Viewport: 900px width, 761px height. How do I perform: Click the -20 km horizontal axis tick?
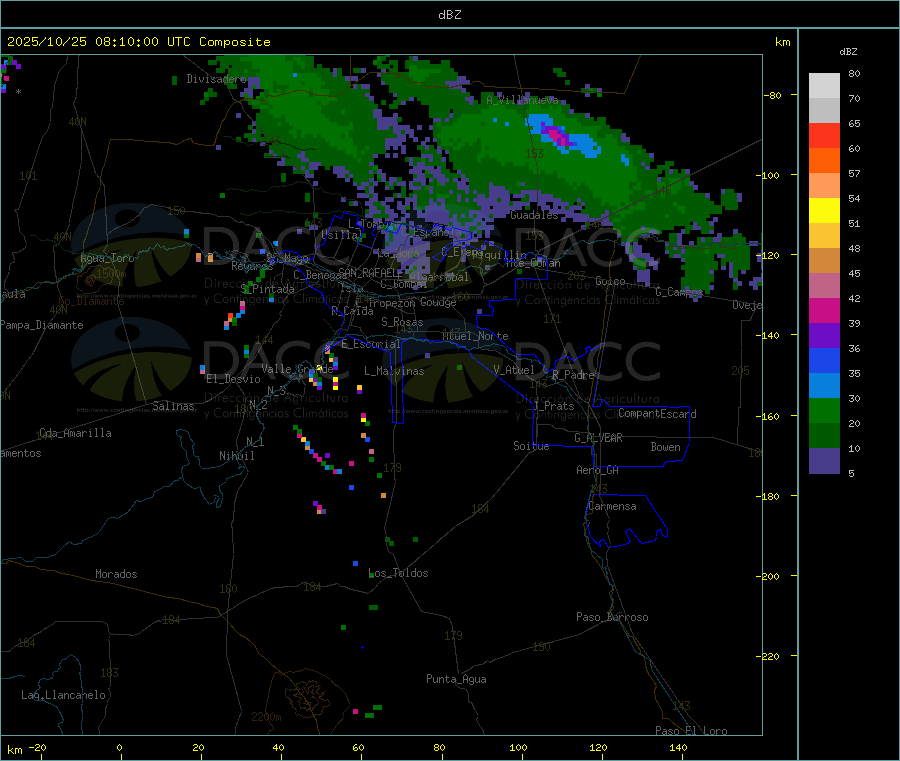pyautogui.click(x=38, y=747)
